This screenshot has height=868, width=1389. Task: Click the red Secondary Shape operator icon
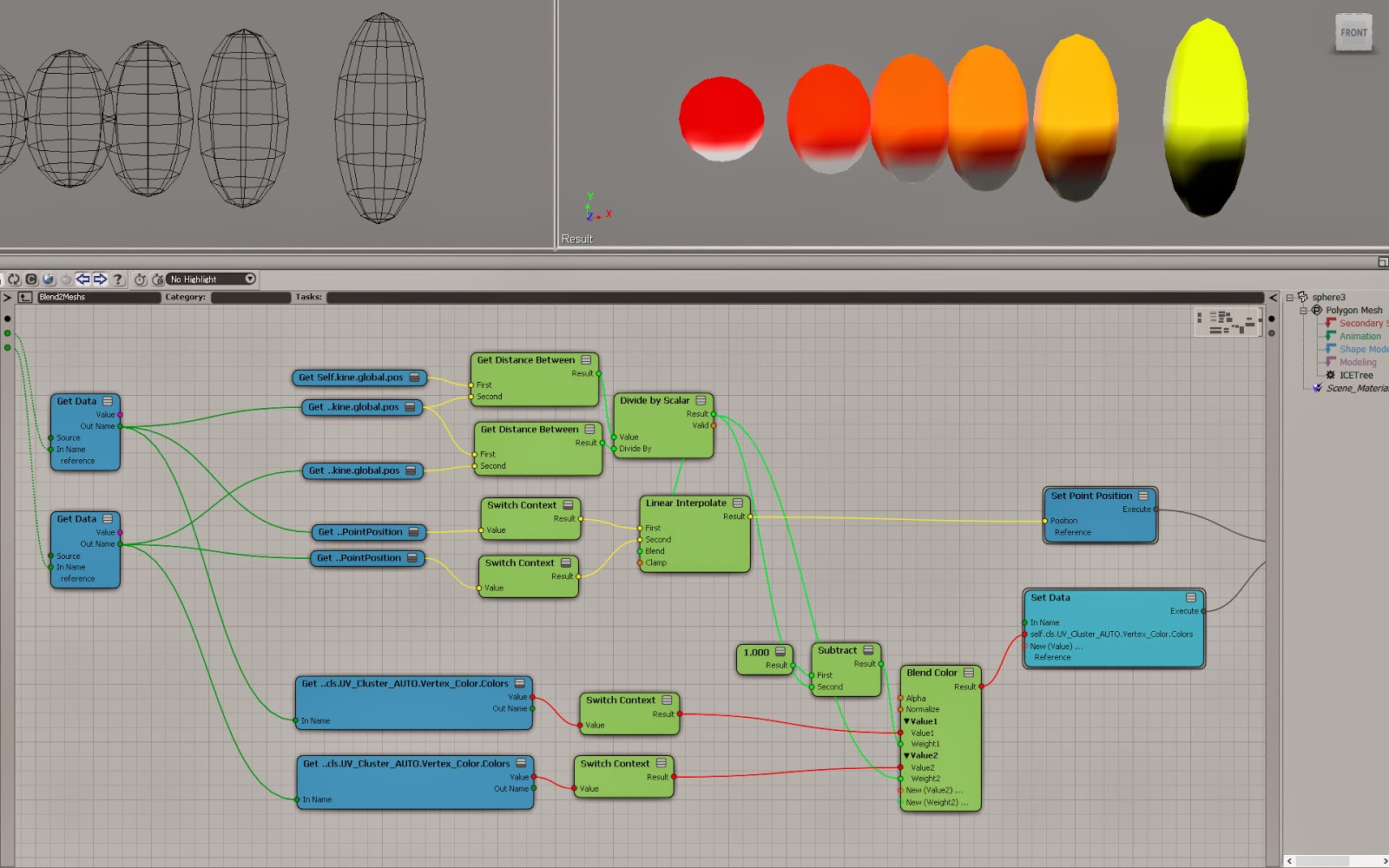pos(1331,323)
